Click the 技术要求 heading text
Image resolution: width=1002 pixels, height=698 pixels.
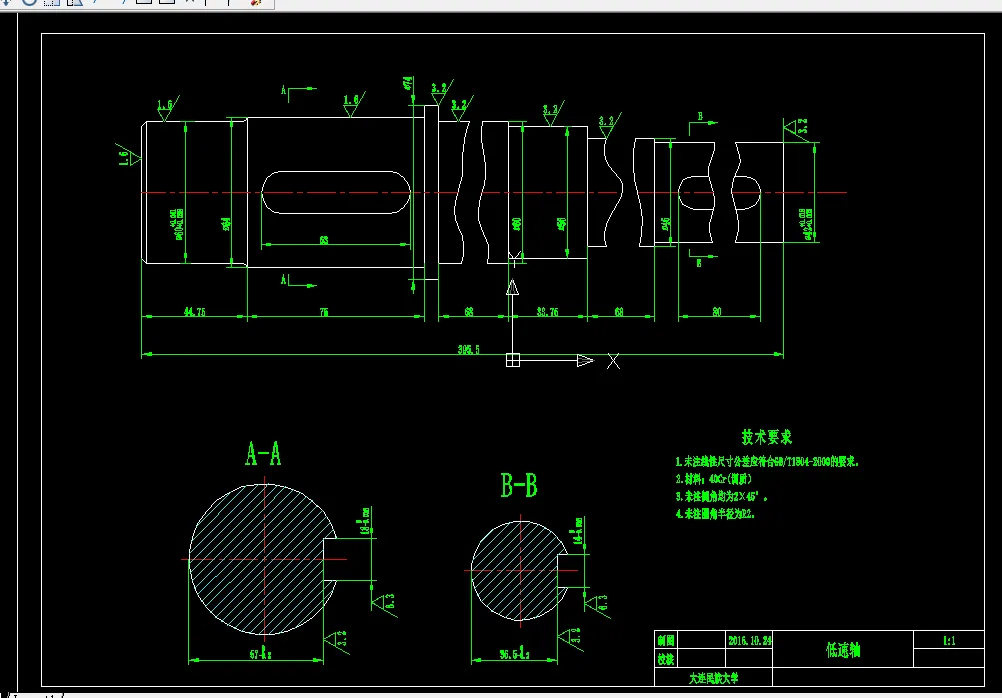pos(767,437)
